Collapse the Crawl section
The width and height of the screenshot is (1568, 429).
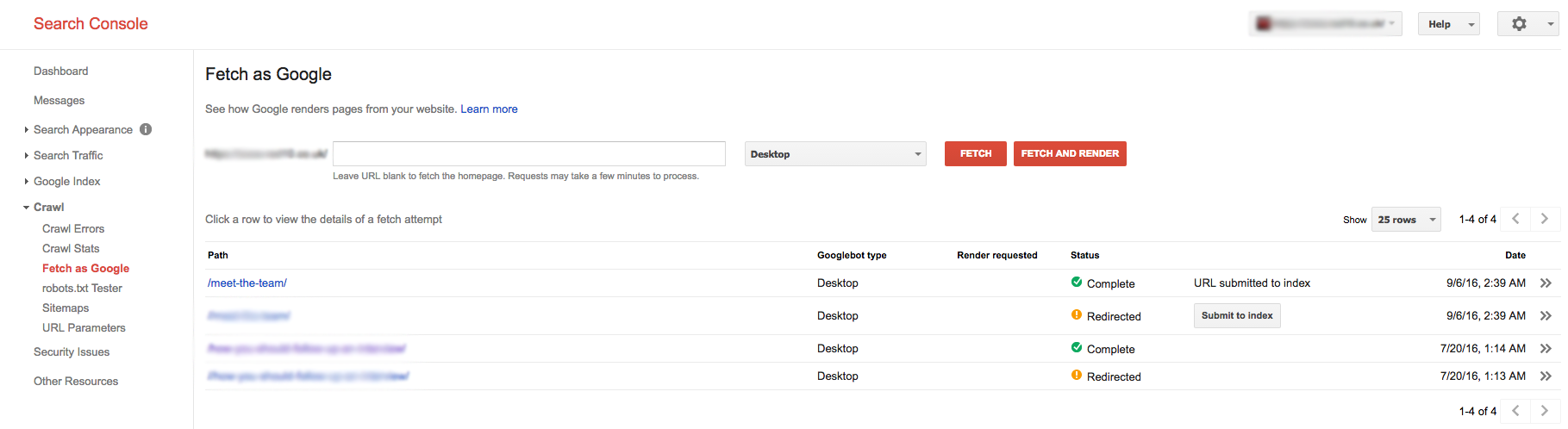tap(48, 207)
